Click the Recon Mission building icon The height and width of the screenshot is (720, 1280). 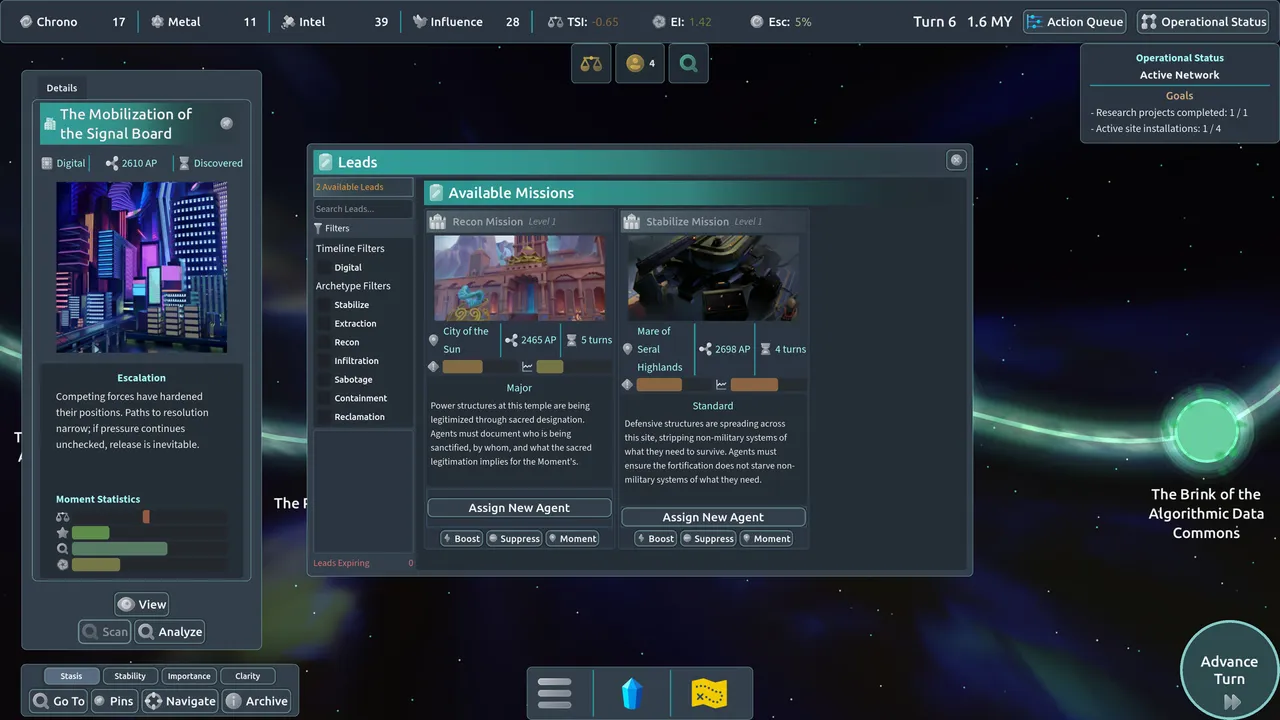point(437,222)
